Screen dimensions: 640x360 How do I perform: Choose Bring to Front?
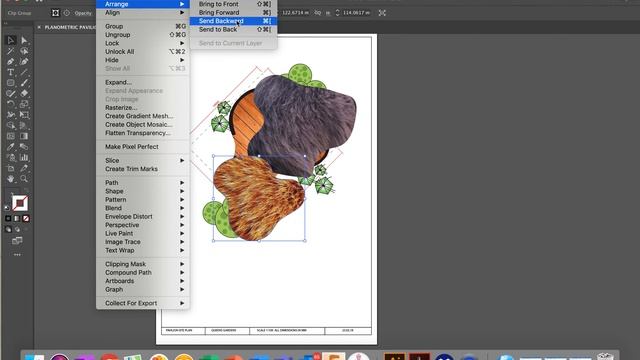(x=233, y=4)
